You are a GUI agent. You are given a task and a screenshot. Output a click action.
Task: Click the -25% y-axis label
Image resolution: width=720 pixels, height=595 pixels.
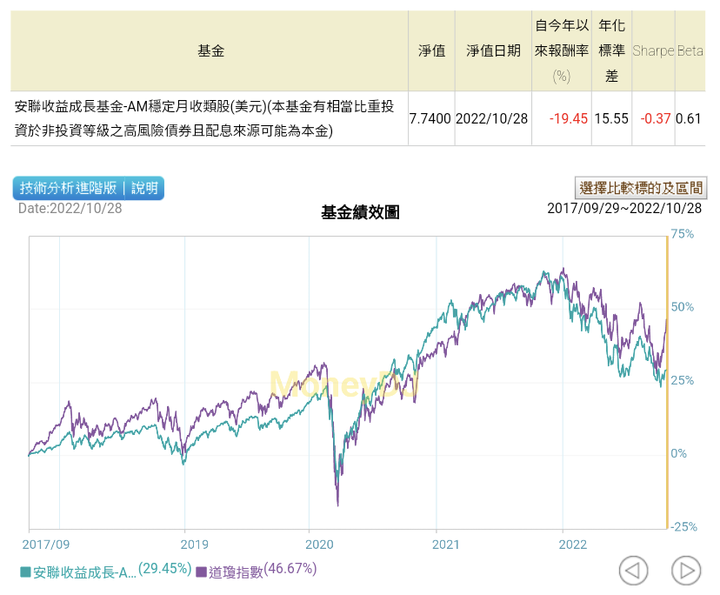coord(684,527)
